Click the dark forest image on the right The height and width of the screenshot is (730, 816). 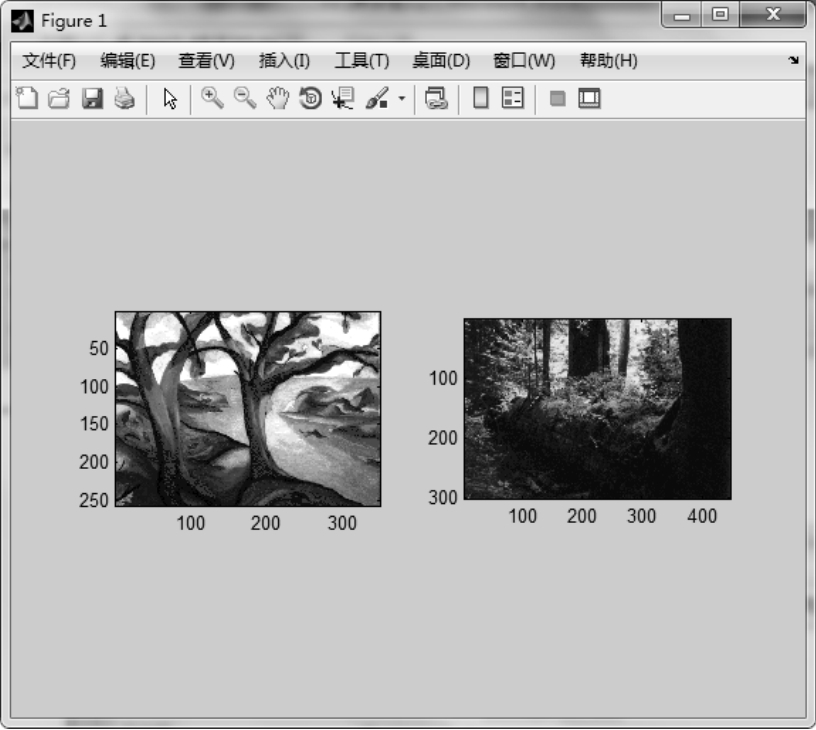[x=597, y=408]
